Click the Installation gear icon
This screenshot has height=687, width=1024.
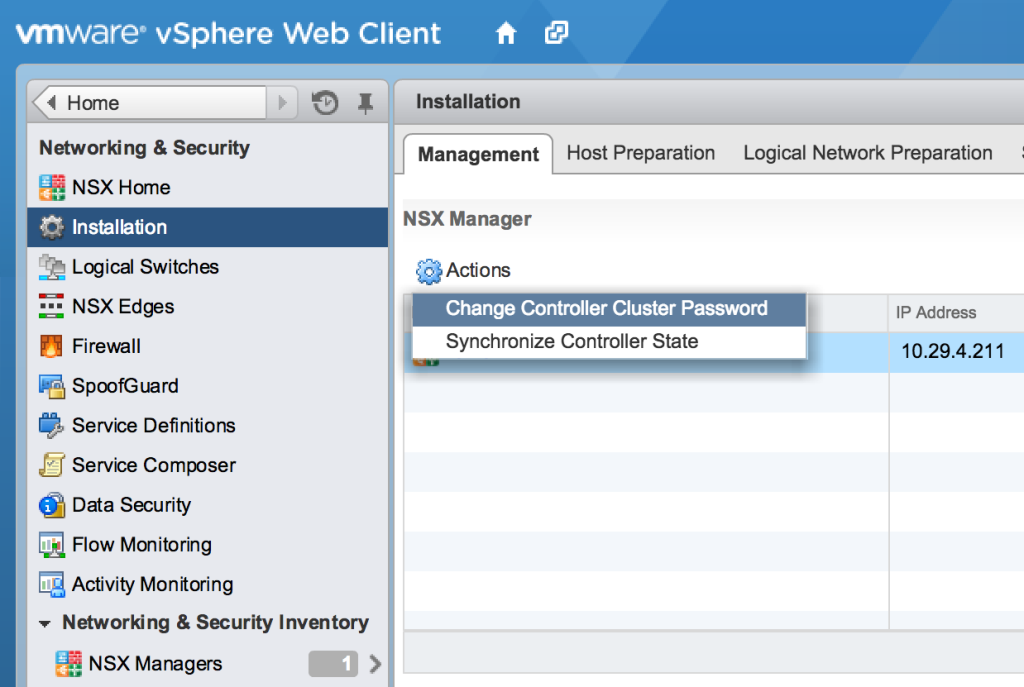click(x=52, y=227)
